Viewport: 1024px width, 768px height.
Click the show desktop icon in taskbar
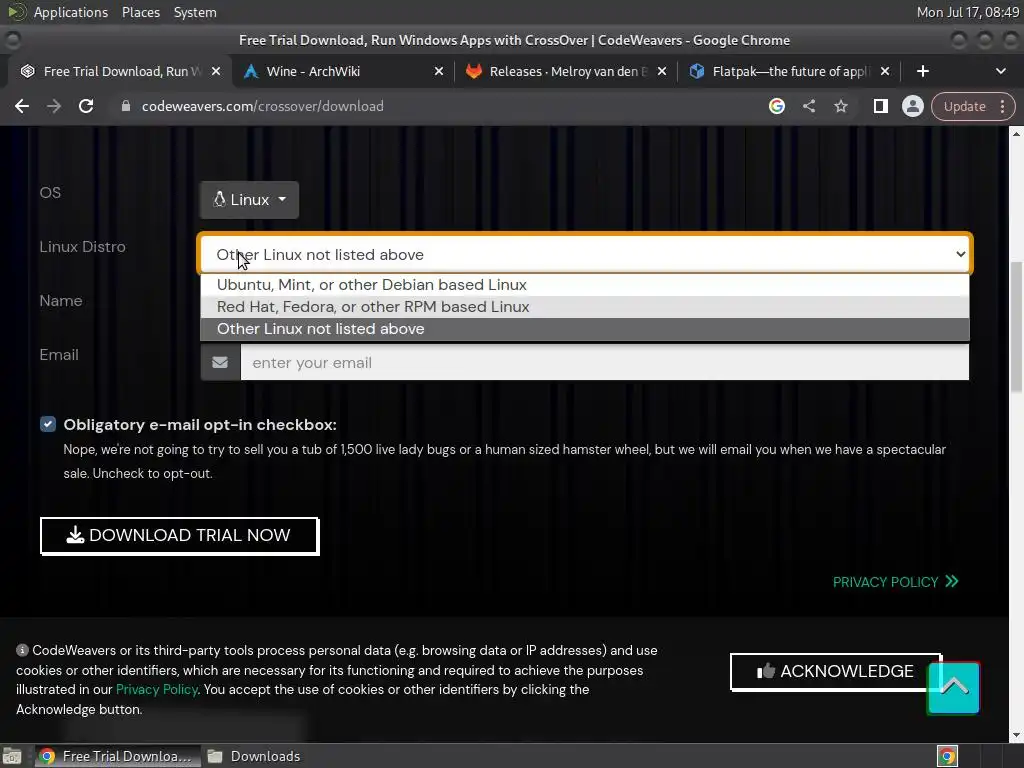(12, 756)
